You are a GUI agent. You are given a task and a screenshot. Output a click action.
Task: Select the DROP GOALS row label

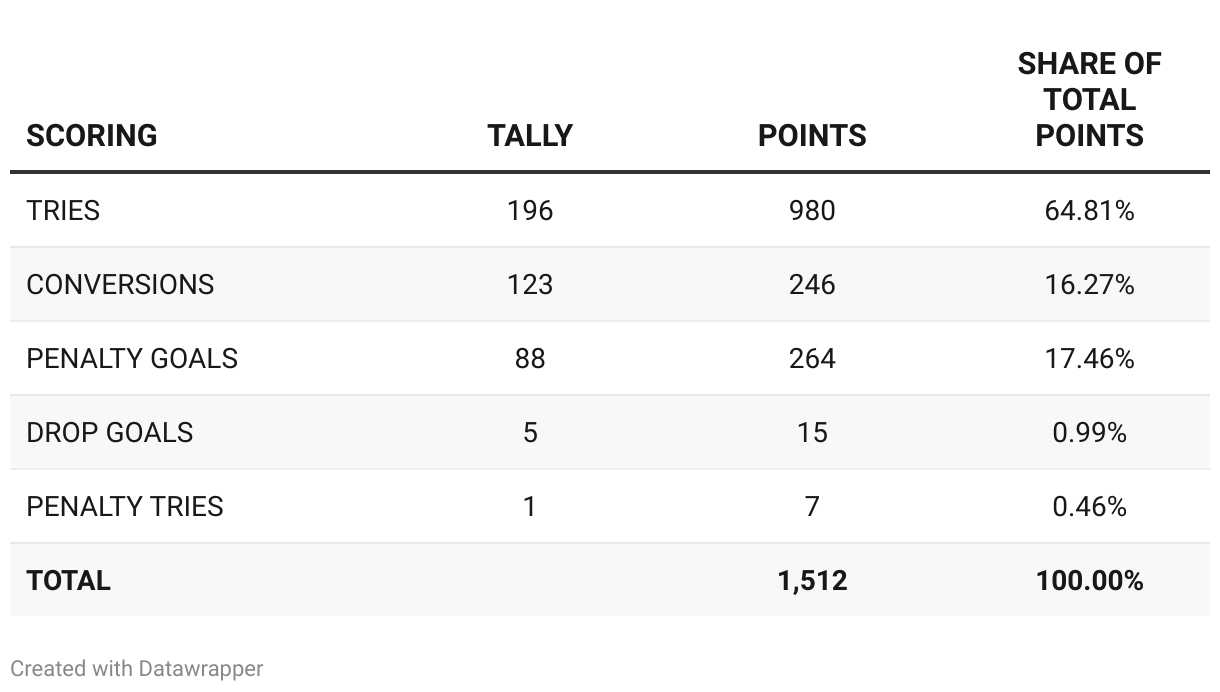tap(109, 433)
